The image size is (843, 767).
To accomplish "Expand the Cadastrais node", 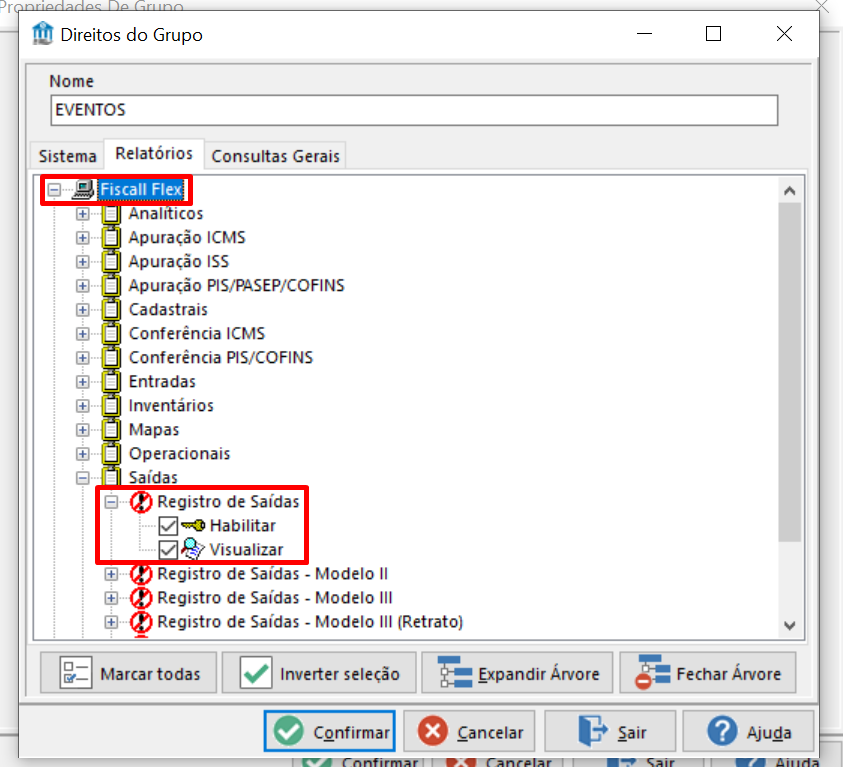I will (x=82, y=310).
